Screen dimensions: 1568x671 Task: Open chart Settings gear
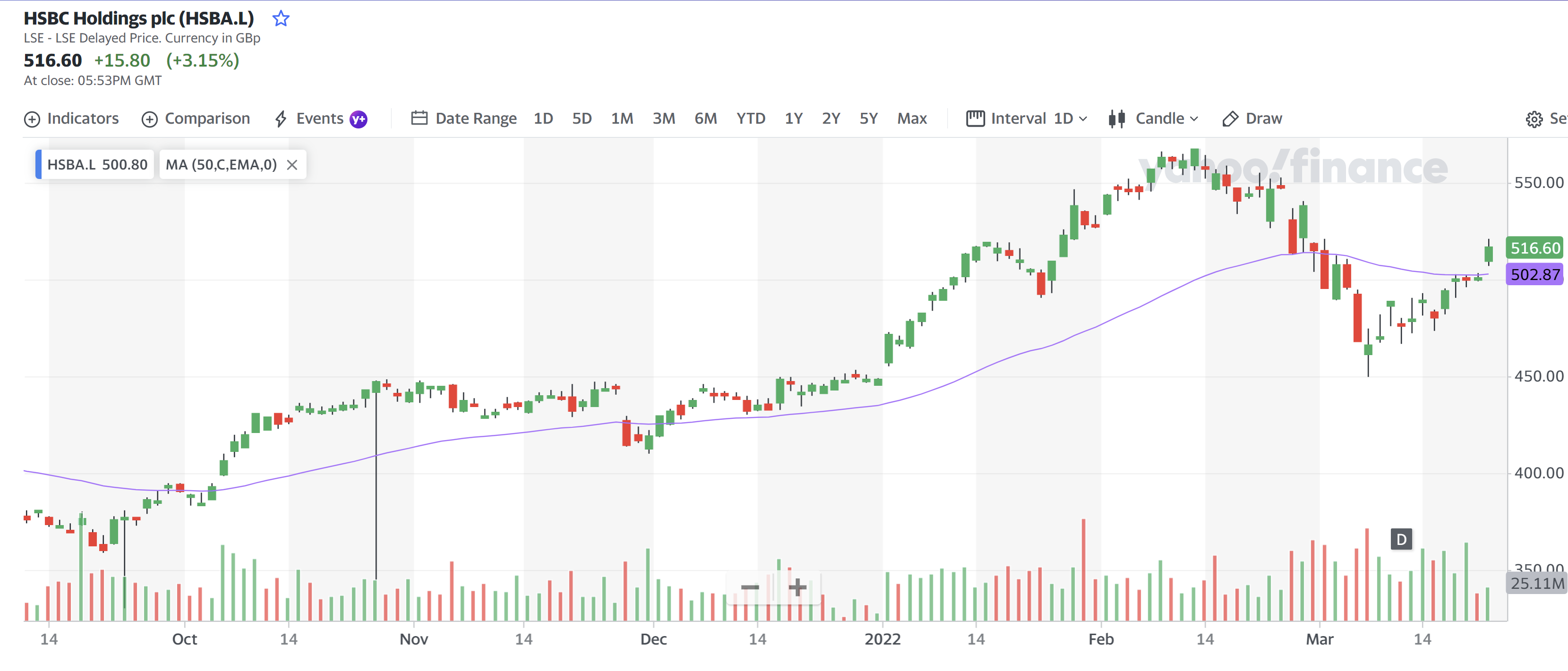click(x=1534, y=119)
